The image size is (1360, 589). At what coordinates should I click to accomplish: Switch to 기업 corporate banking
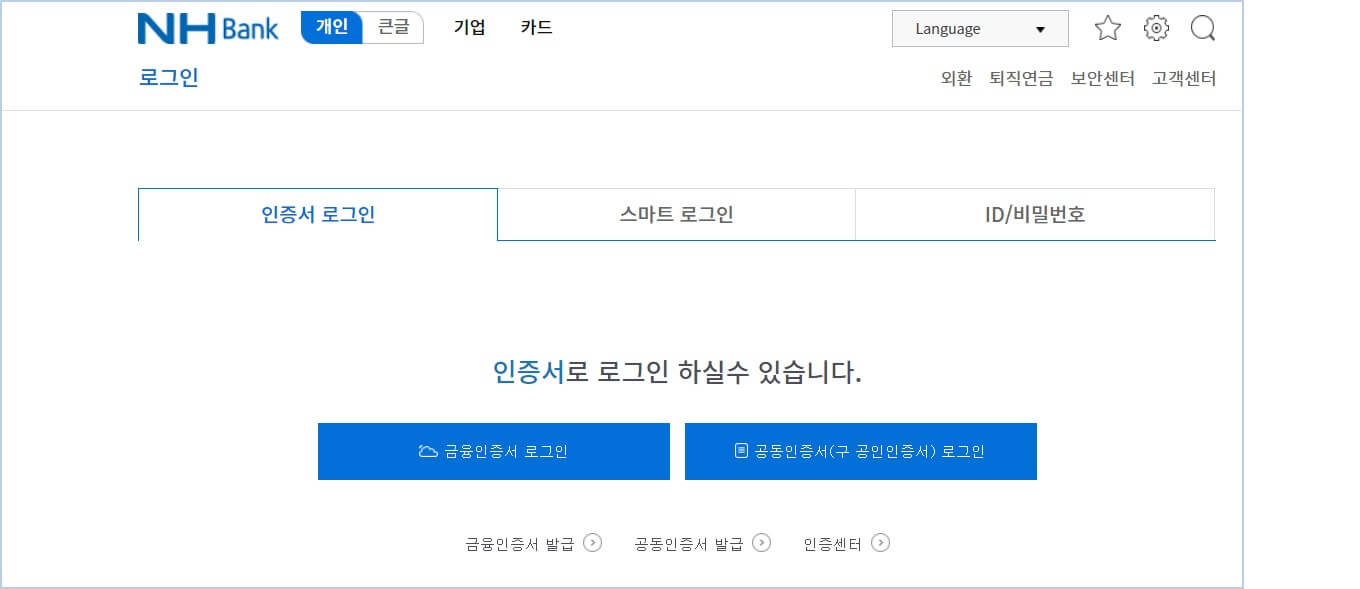(469, 28)
